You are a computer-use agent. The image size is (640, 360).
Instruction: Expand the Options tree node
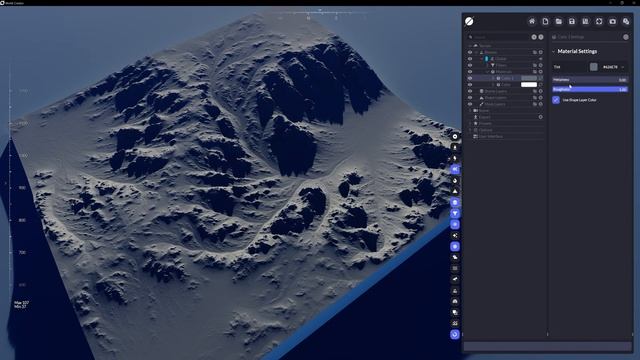(x=470, y=130)
